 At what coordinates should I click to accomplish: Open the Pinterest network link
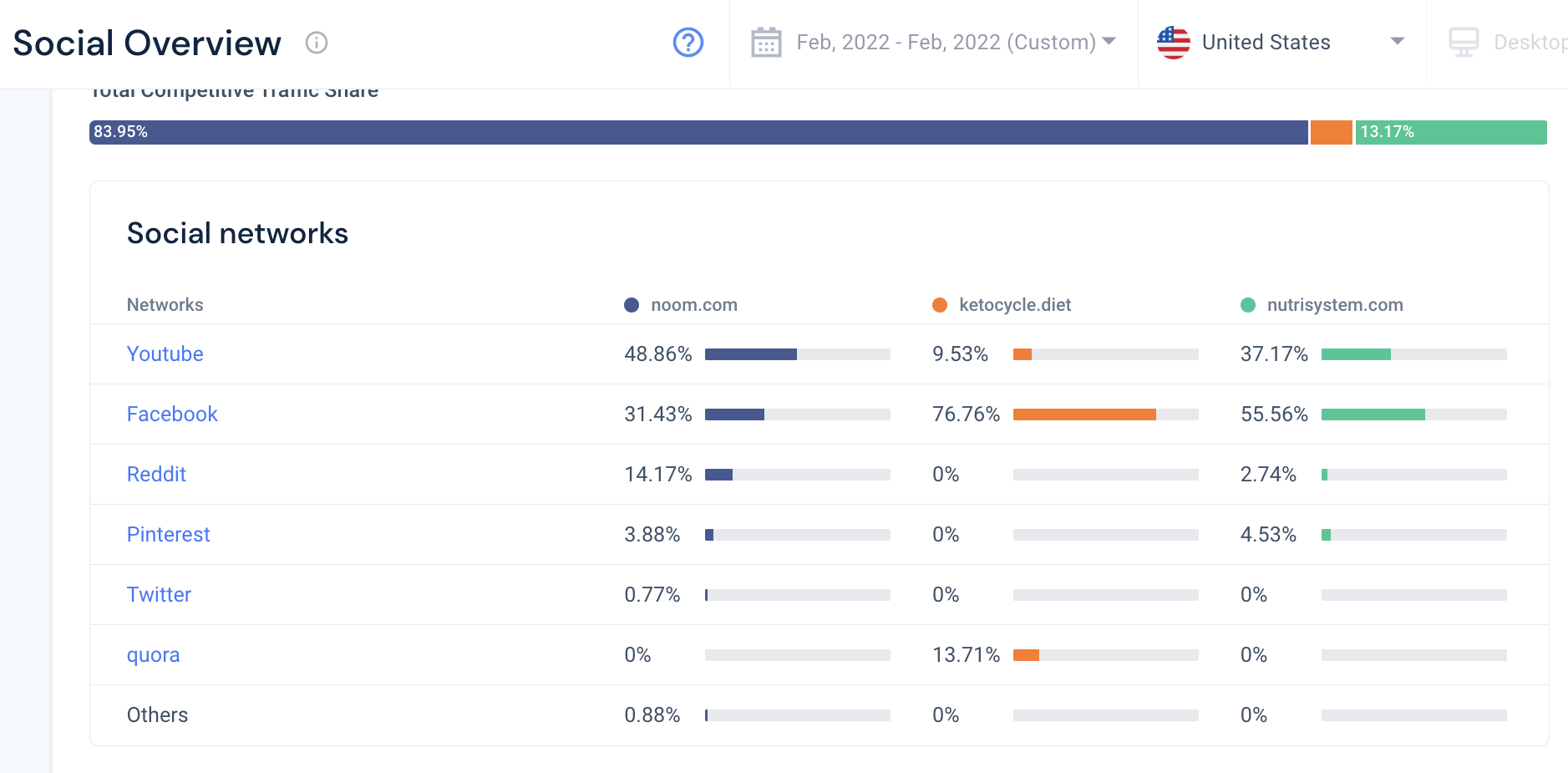[168, 535]
